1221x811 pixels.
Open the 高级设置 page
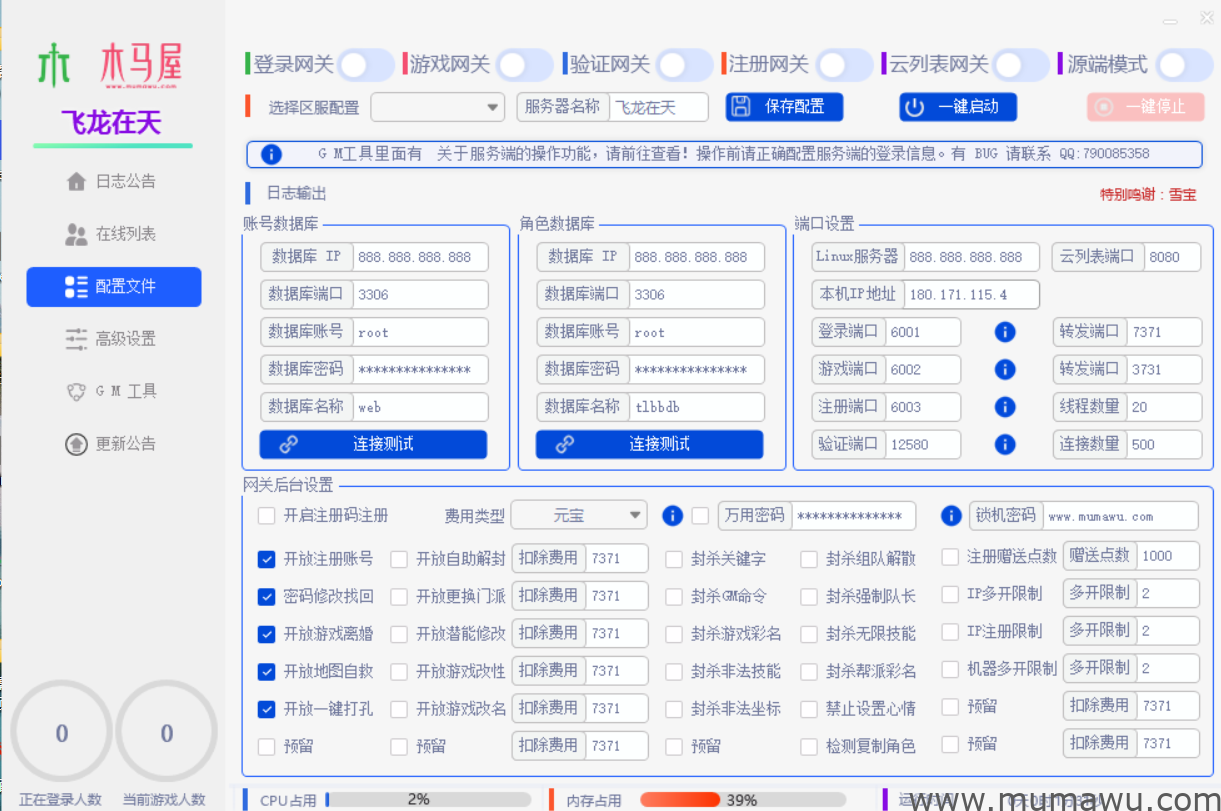pos(112,339)
